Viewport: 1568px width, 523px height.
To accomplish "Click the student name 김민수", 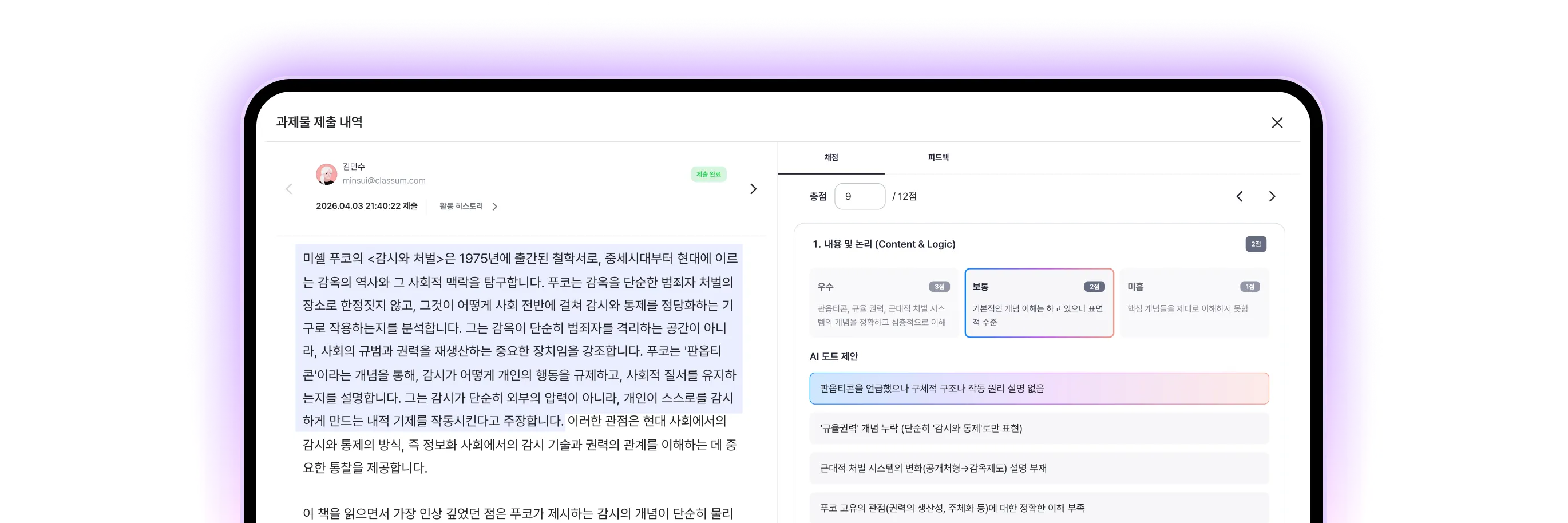I will [x=354, y=167].
